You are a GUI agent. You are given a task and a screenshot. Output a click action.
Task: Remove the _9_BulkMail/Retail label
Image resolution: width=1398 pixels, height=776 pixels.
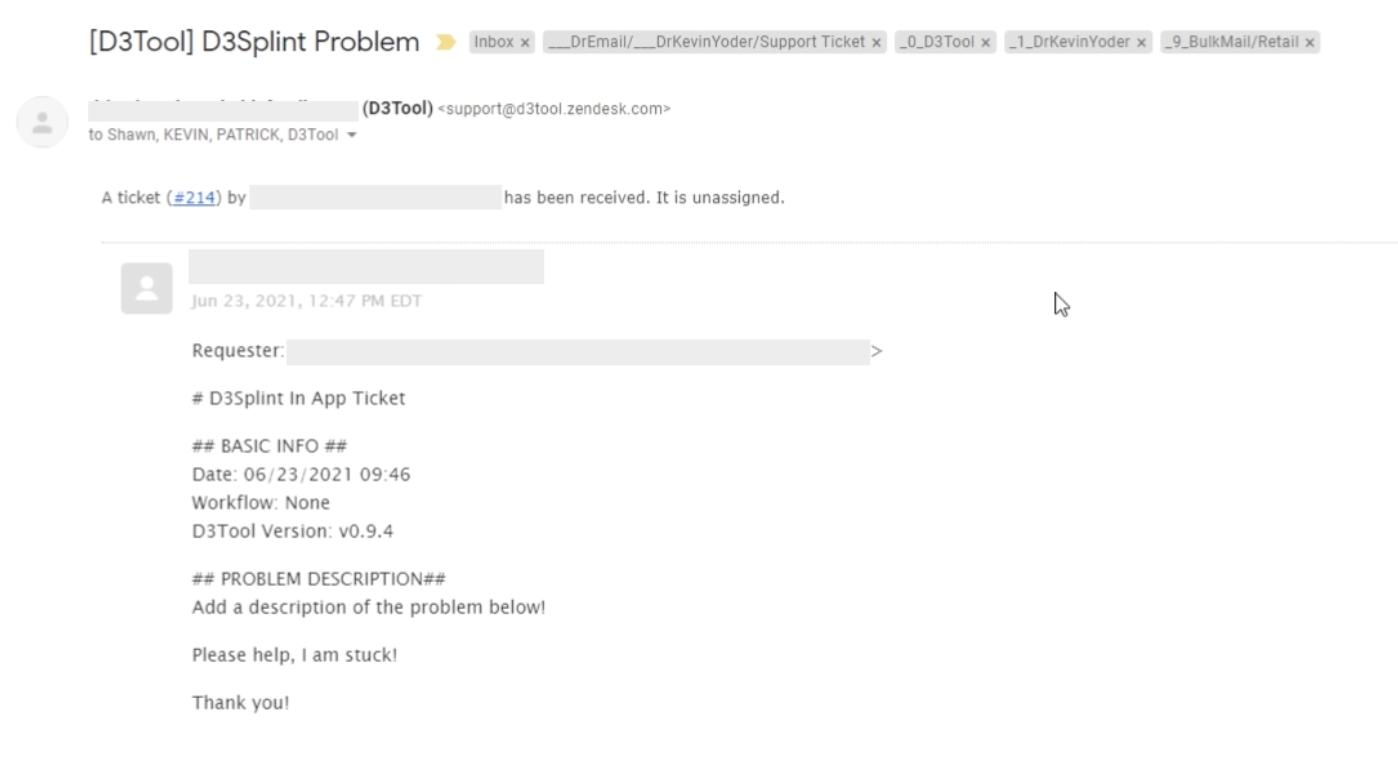1309,43
